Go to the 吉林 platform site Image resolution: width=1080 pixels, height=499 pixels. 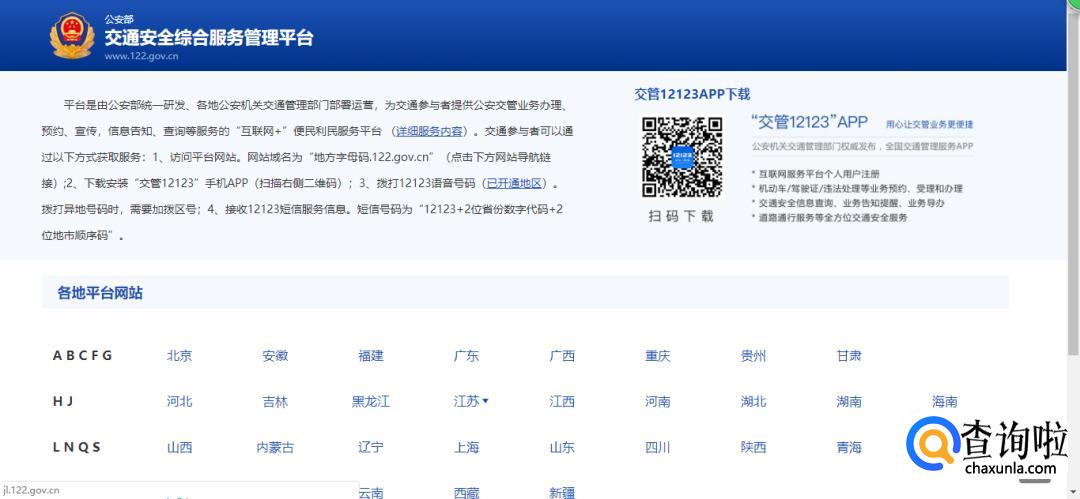point(275,401)
